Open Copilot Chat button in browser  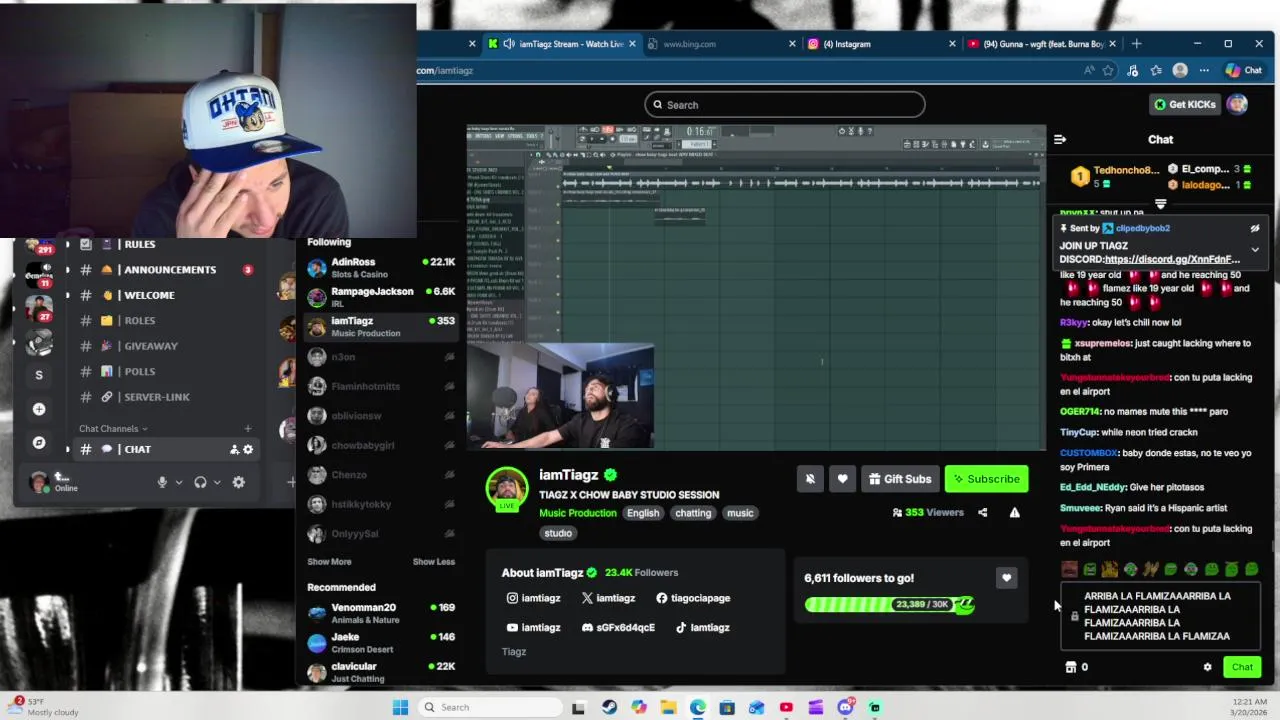(x=1244, y=70)
